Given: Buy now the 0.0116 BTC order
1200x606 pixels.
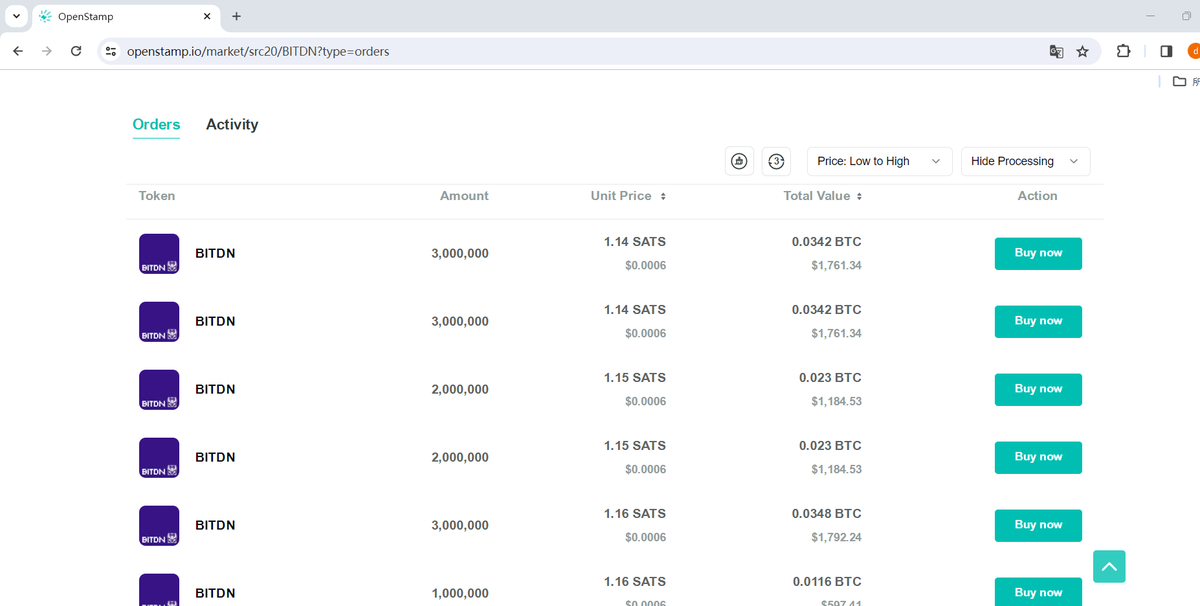Looking at the screenshot, I should [x=1038, y=592].
